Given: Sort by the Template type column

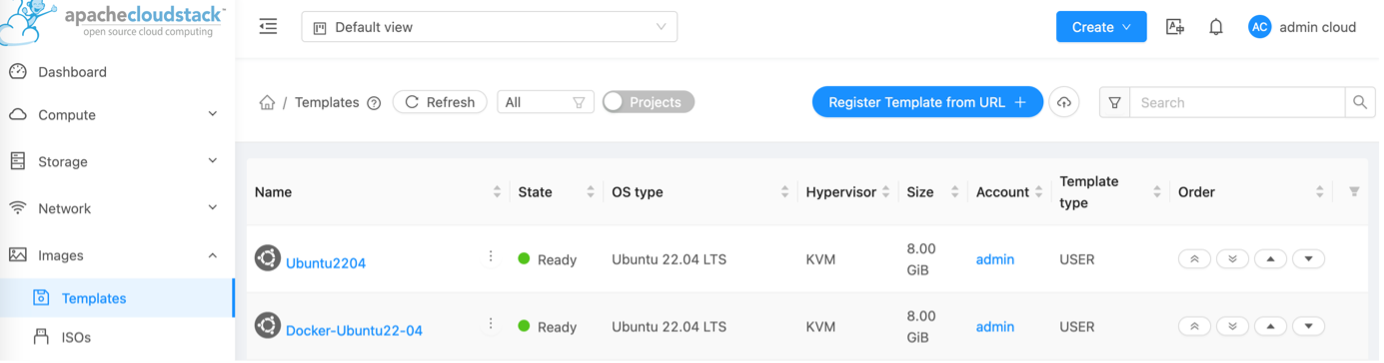Looking at the screenshot, I should pyautogui.click(x=1111, y=192).
